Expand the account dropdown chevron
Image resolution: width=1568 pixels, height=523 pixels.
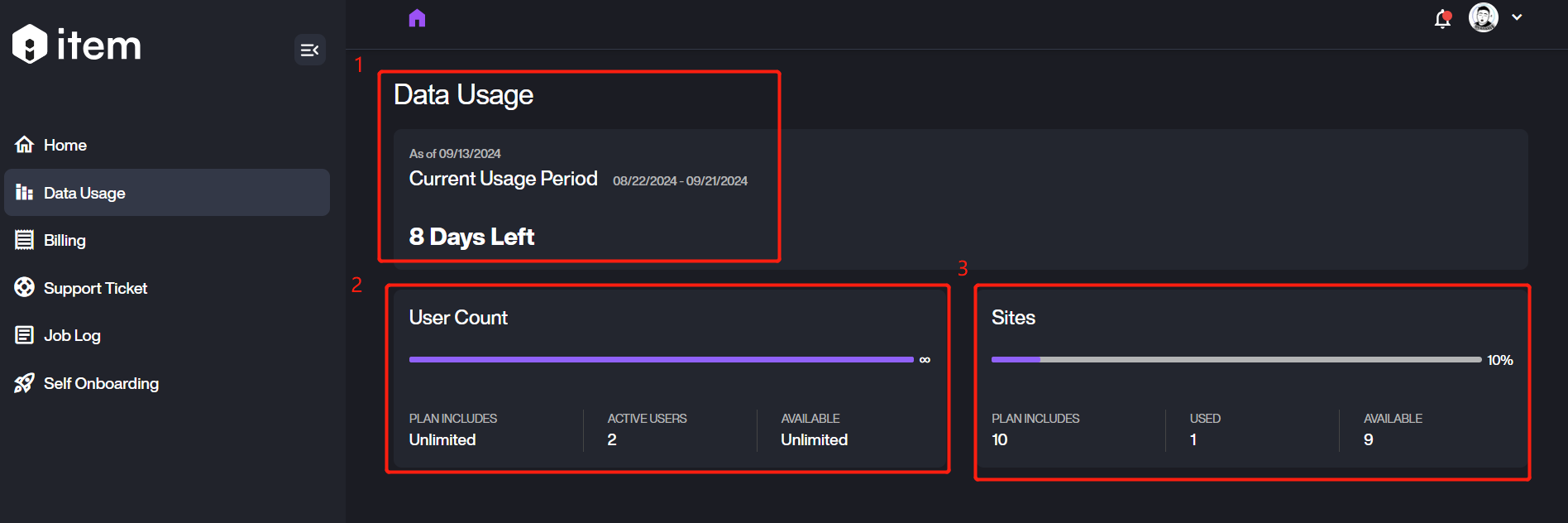click(x=1517, y=17)
